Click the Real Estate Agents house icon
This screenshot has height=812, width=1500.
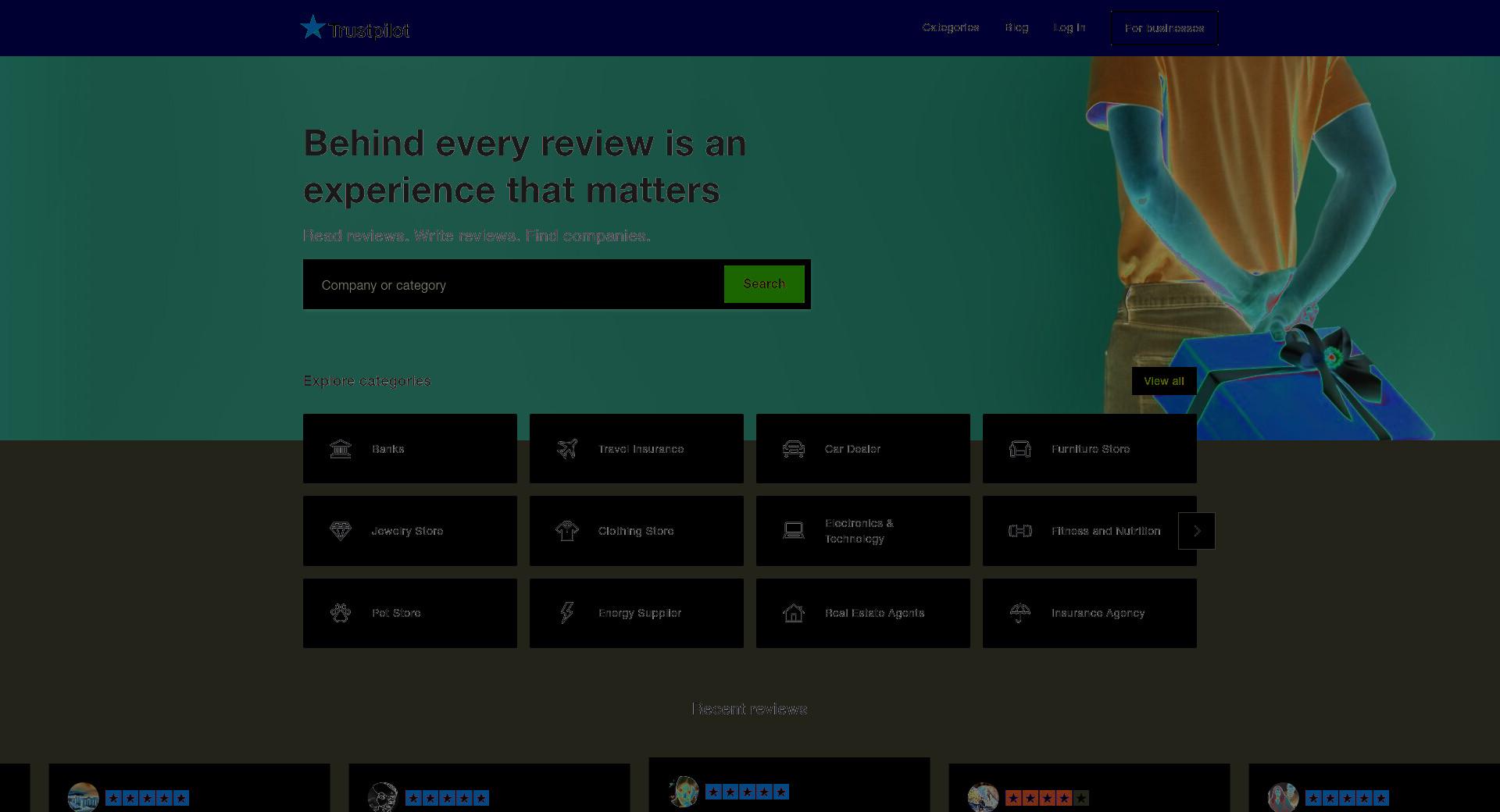coord(794,613)
